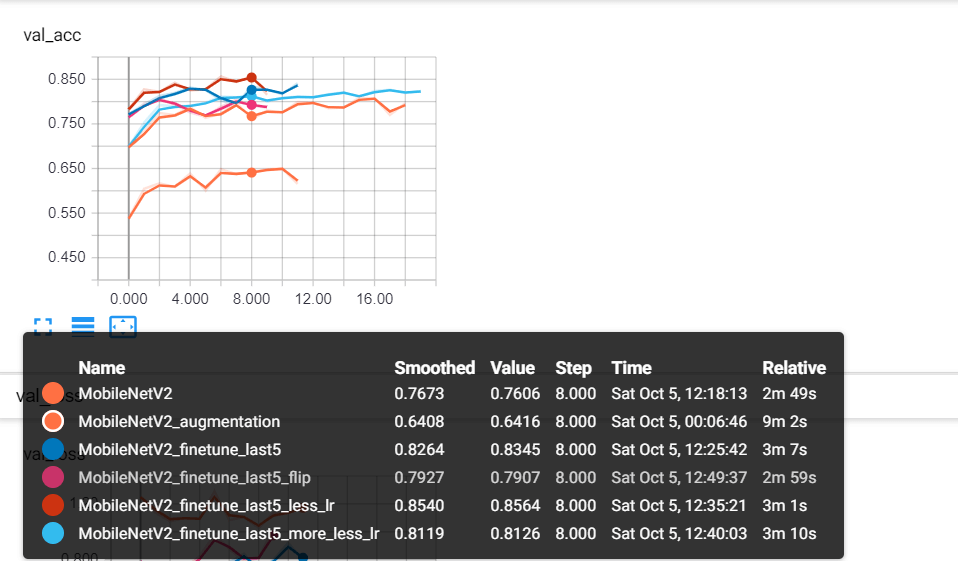Click the Name column header in tooltip

click(101, 368)
